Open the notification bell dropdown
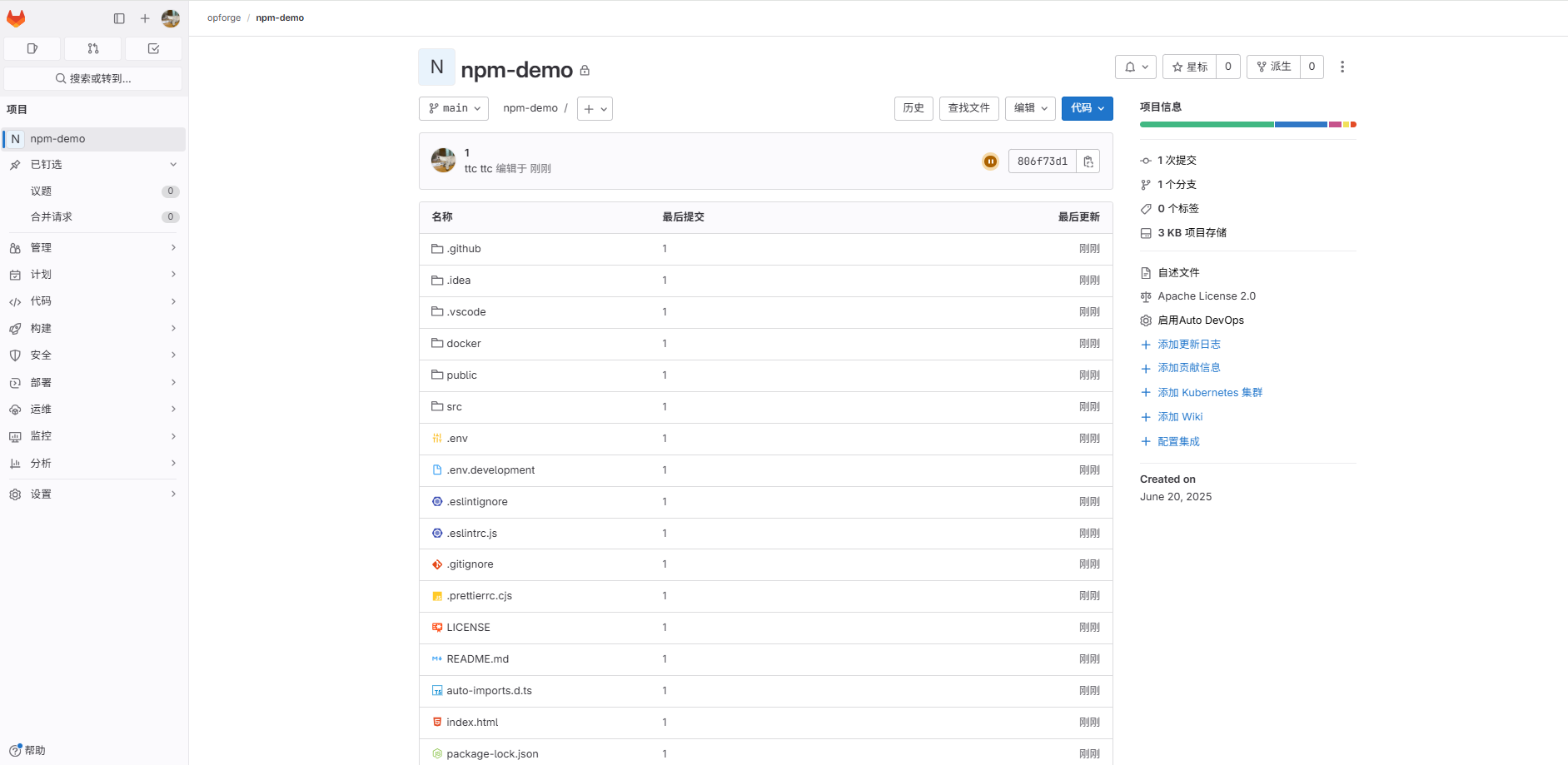 [1135, 67]
